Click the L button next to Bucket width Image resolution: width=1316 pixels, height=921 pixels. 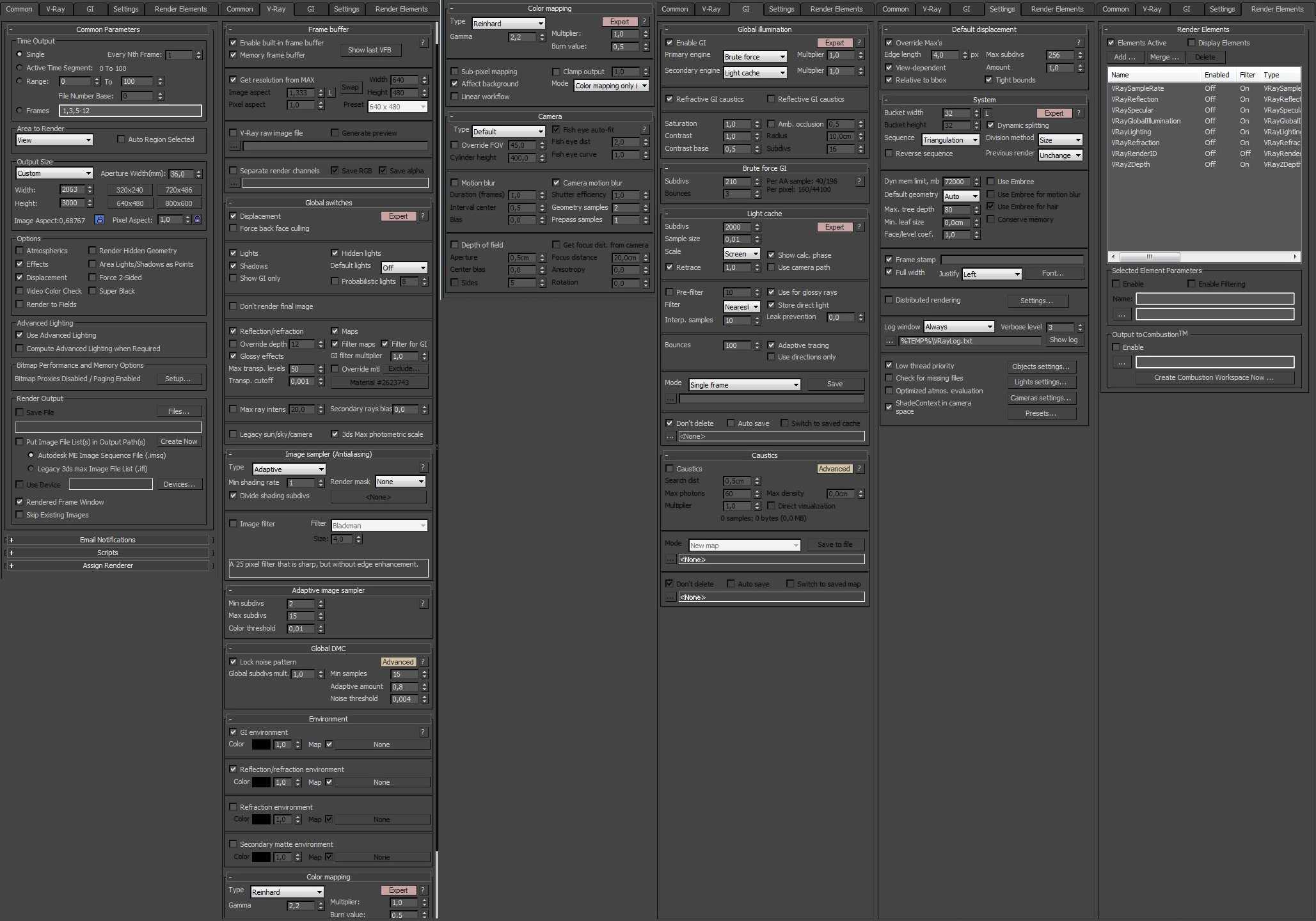coord(987,113)
